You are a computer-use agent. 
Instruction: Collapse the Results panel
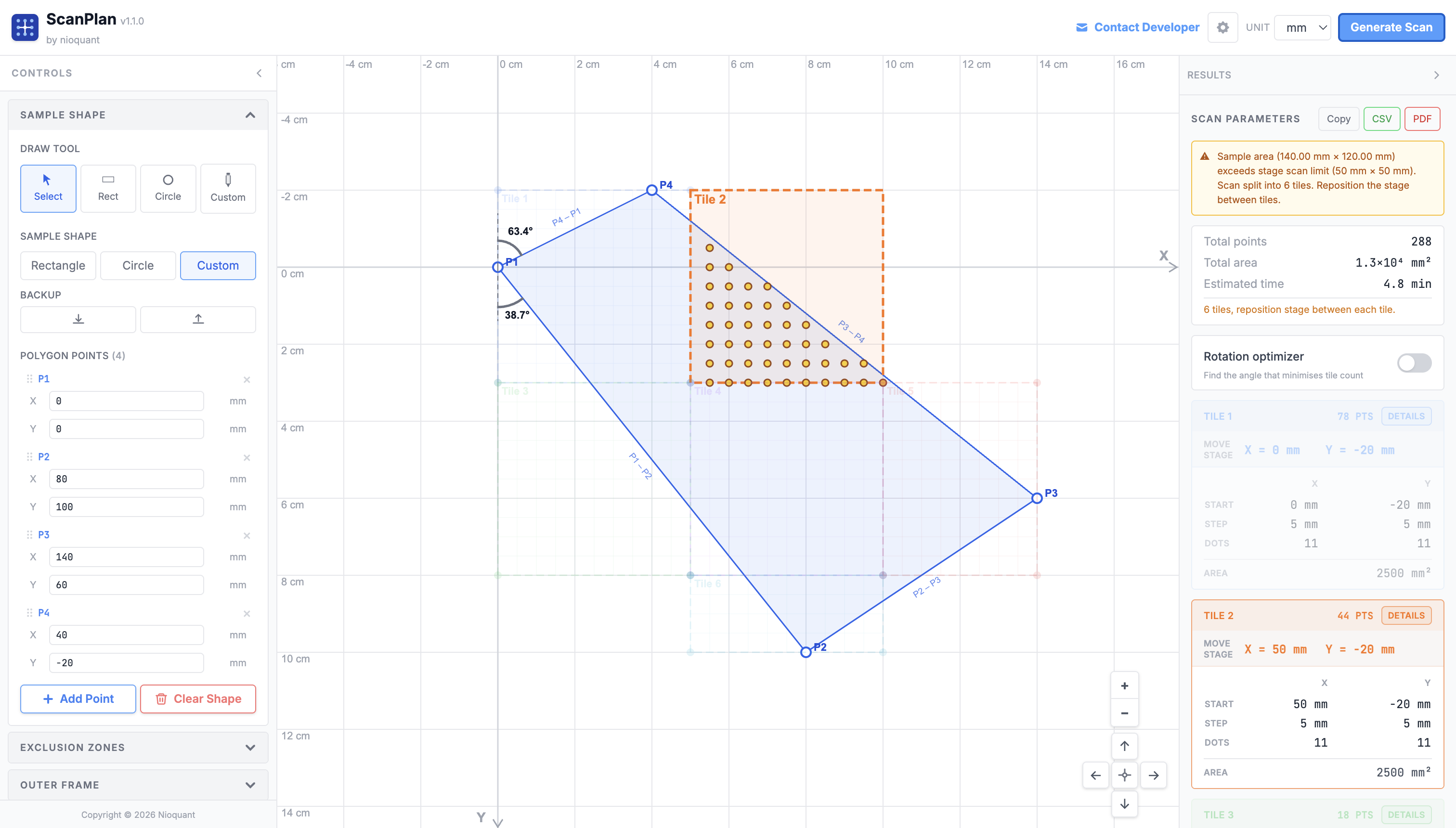point(1437,75)
